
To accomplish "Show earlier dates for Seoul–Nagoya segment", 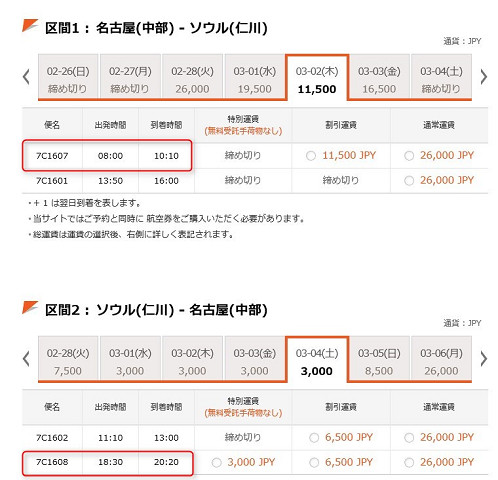I will (x=26, y=359).
